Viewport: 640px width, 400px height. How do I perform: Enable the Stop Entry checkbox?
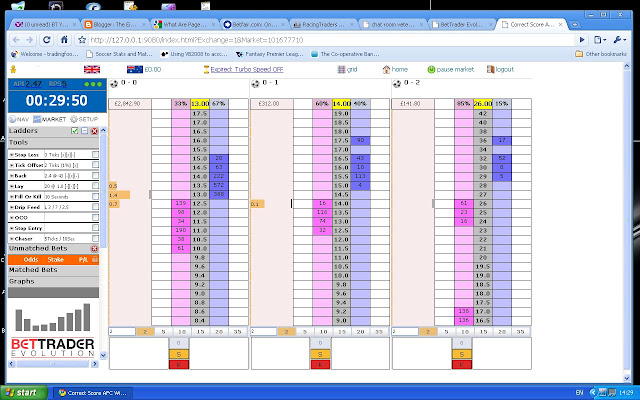click(95, 228)
